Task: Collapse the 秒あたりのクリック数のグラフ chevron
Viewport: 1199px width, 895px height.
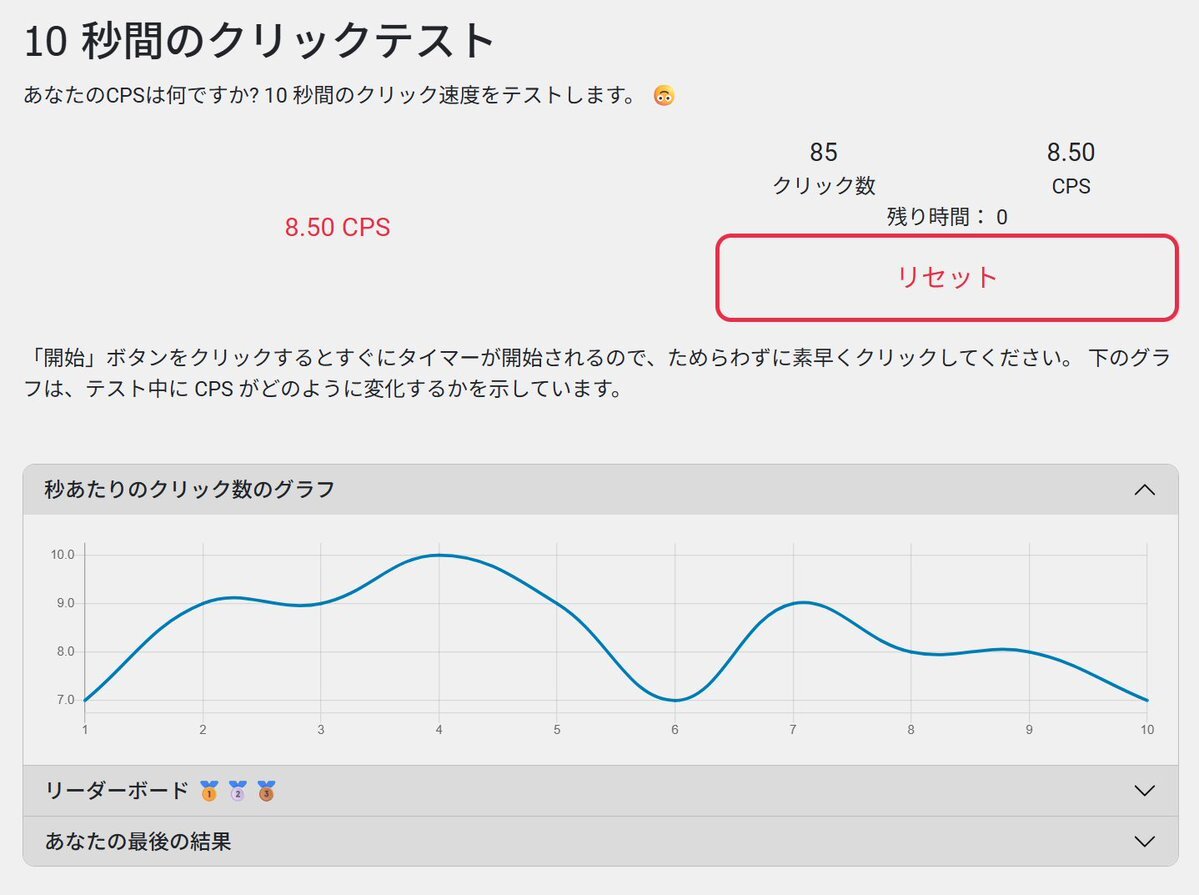Action: 1144,490
